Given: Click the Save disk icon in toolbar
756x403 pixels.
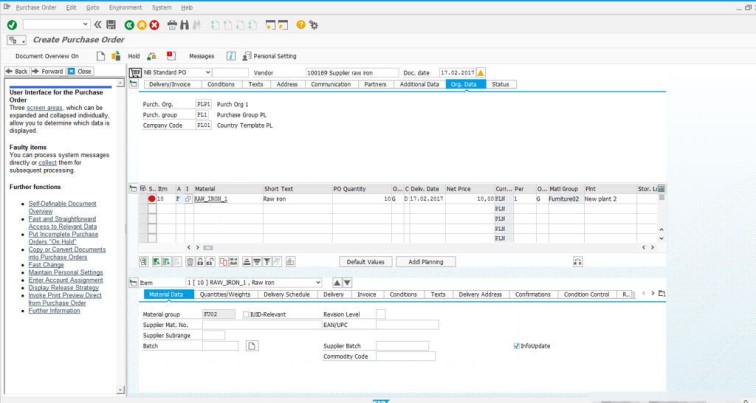Looking at the screenshot, I should tap(111, 24).
